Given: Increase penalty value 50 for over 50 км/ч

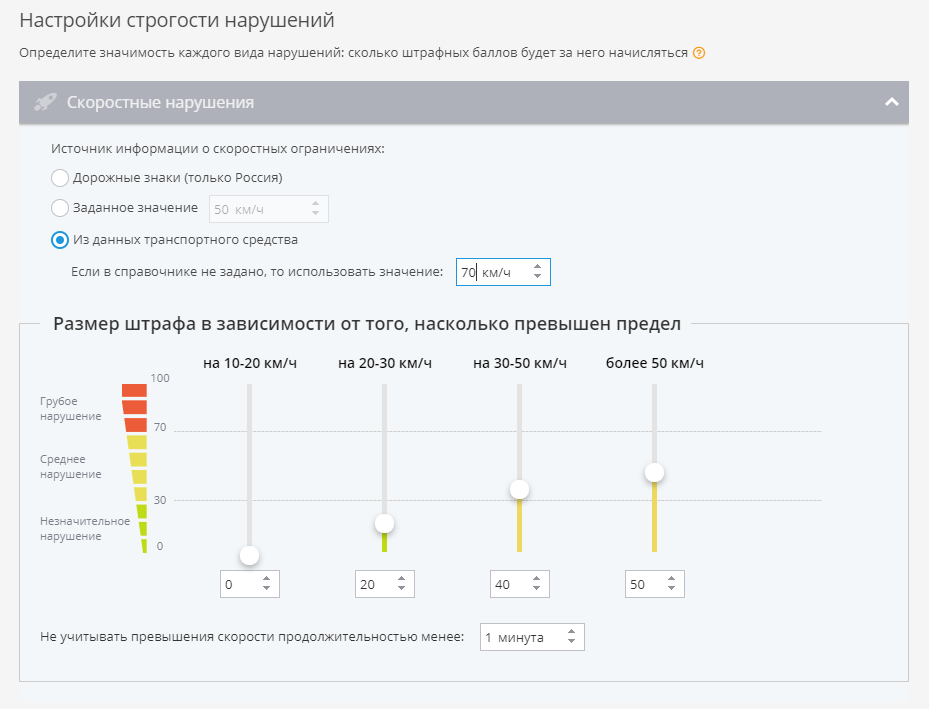Looking at the screenshot, I should pyautogui.click(x=671, y=580).
